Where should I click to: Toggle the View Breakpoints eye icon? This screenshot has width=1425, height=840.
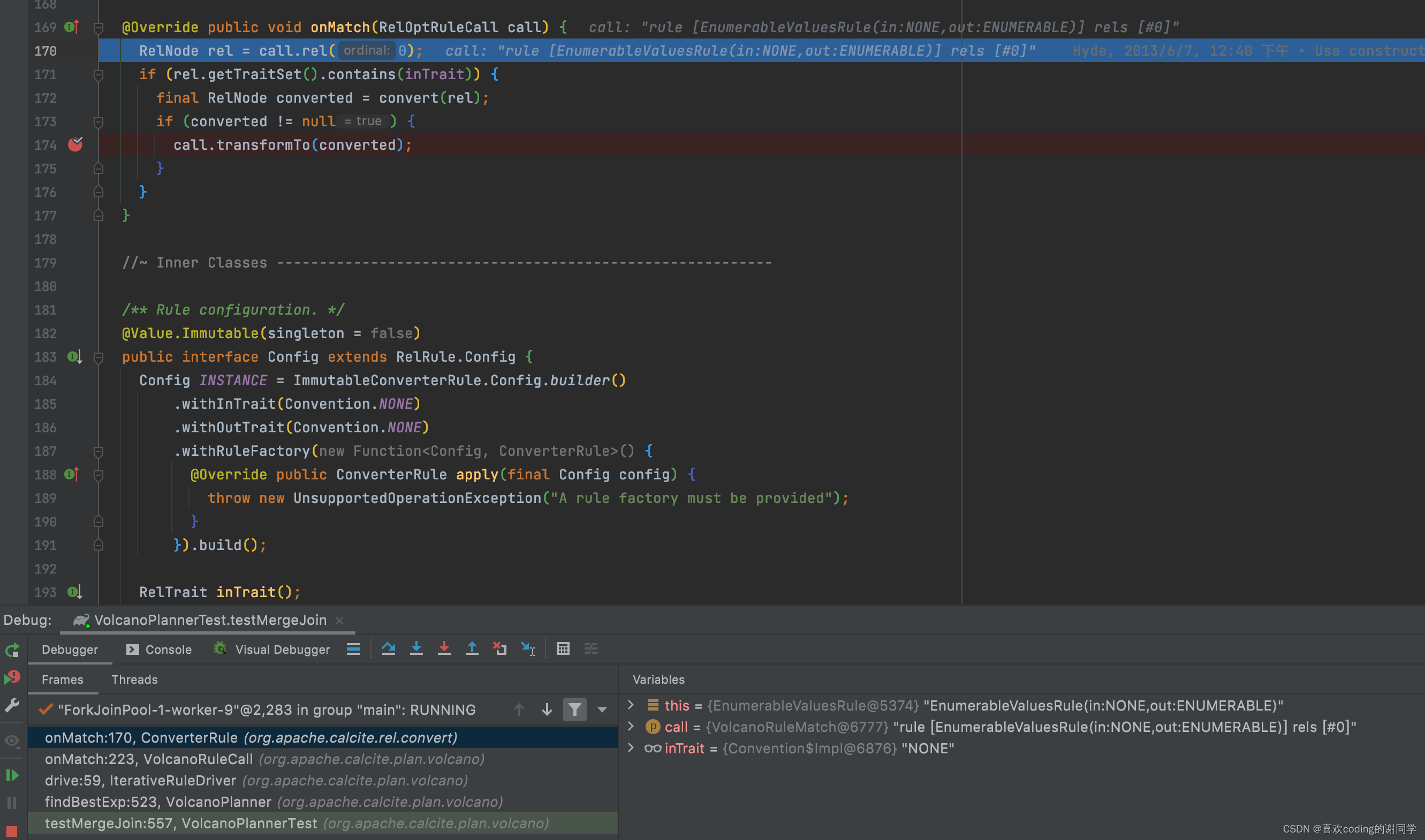click(12, 740)
